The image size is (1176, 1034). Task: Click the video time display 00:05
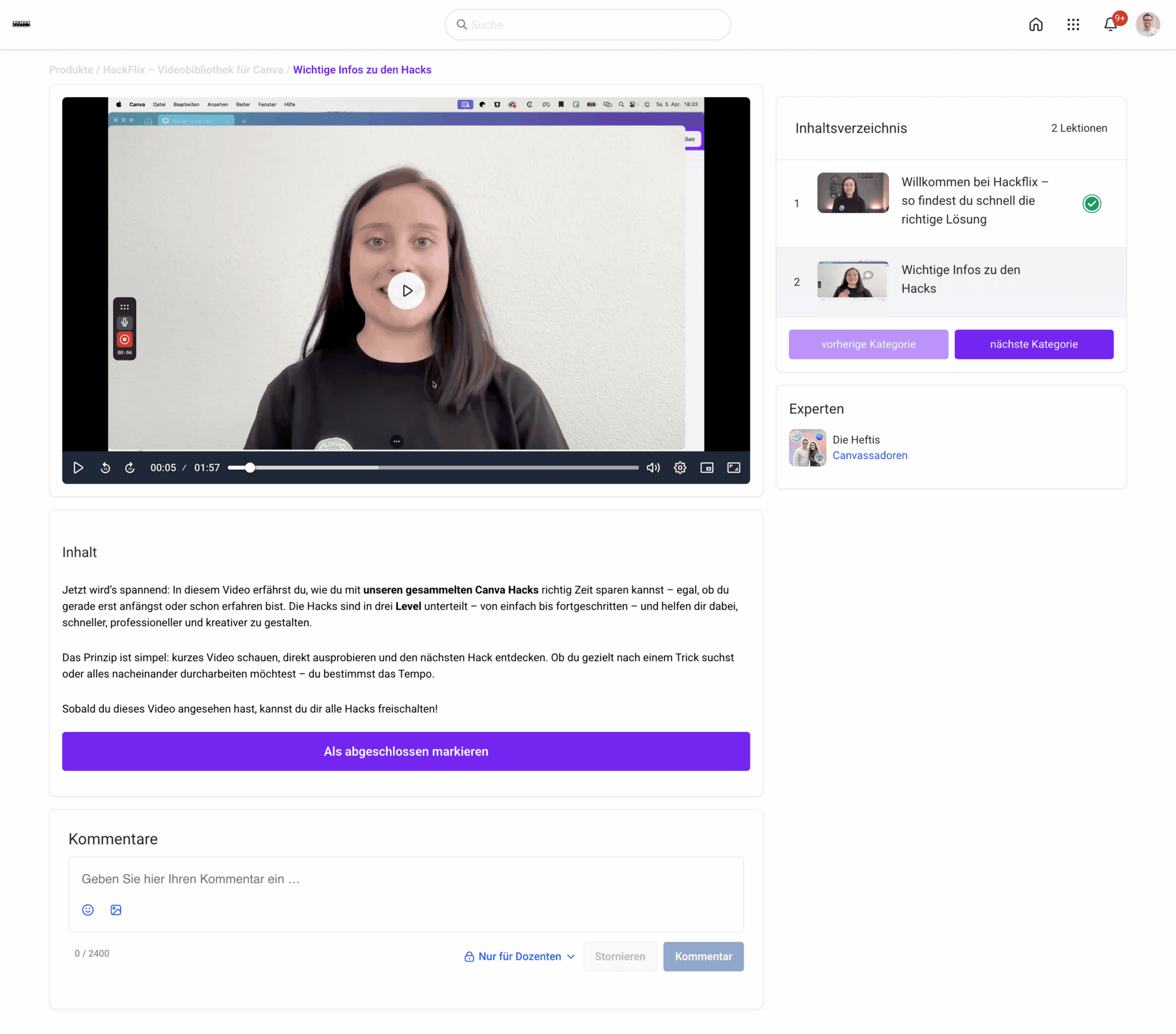click(163, 468)
